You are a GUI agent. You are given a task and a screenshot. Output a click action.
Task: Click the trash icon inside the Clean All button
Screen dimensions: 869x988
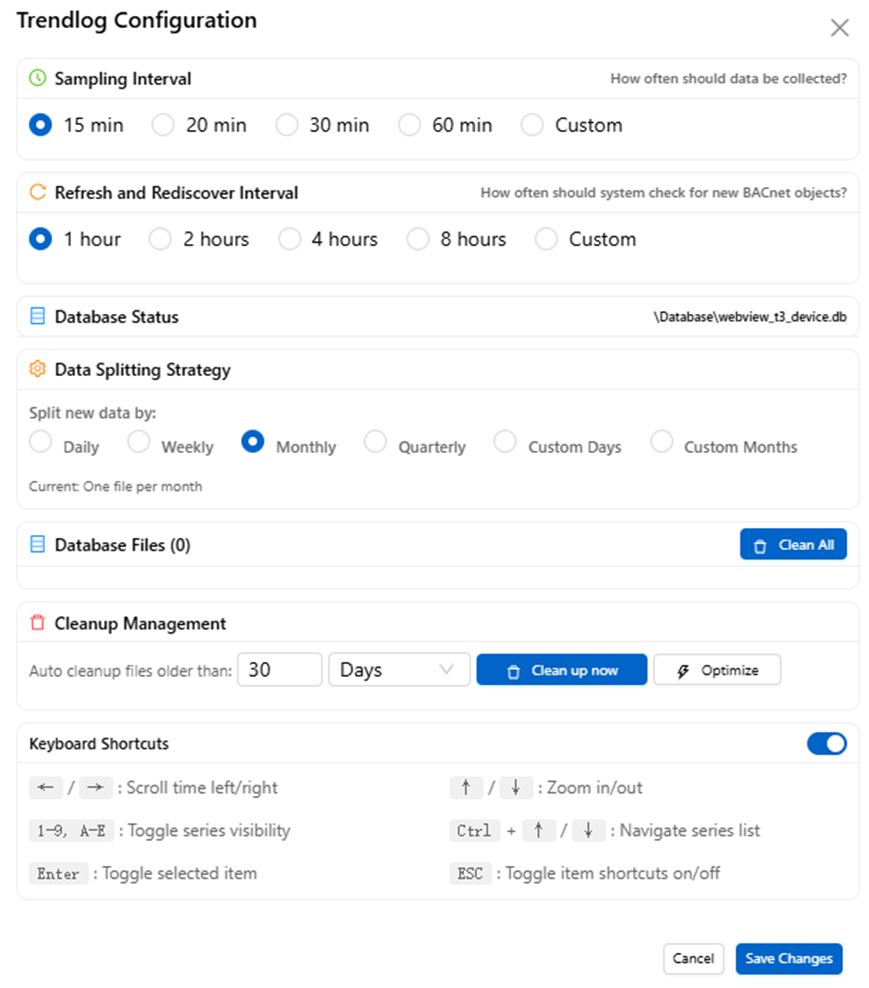pyautogui.click(x=759, y=544)
